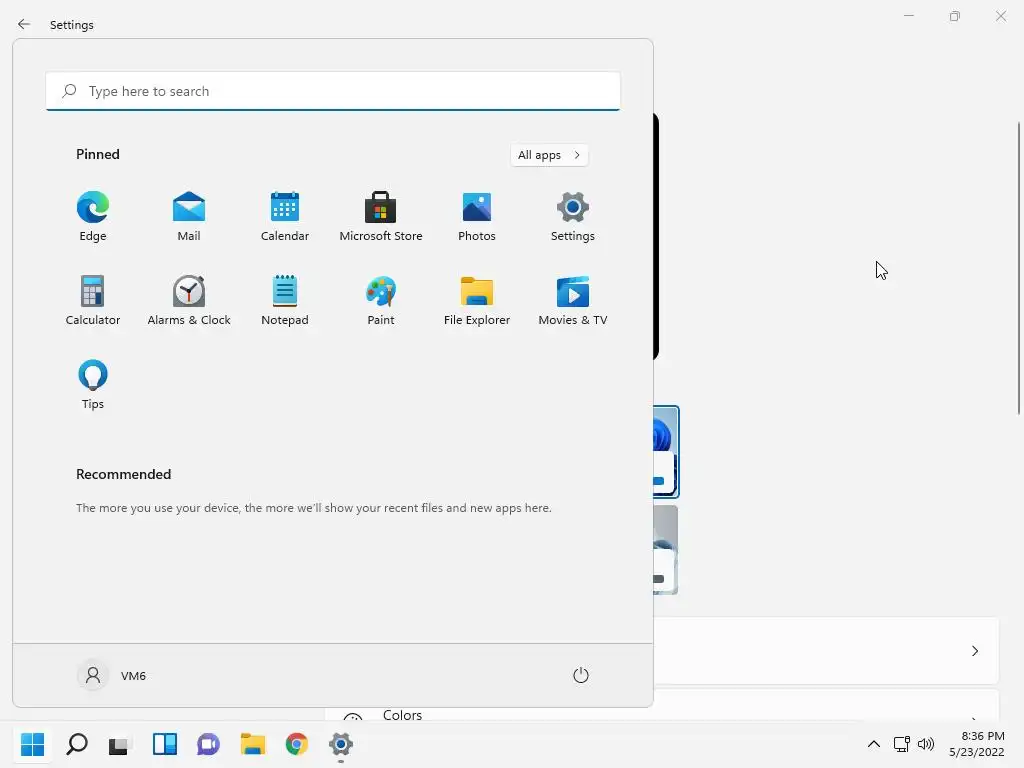The image size is (1024, 768).
Task: Open File Explorer from the taskbar
Action: pos(253,744)
